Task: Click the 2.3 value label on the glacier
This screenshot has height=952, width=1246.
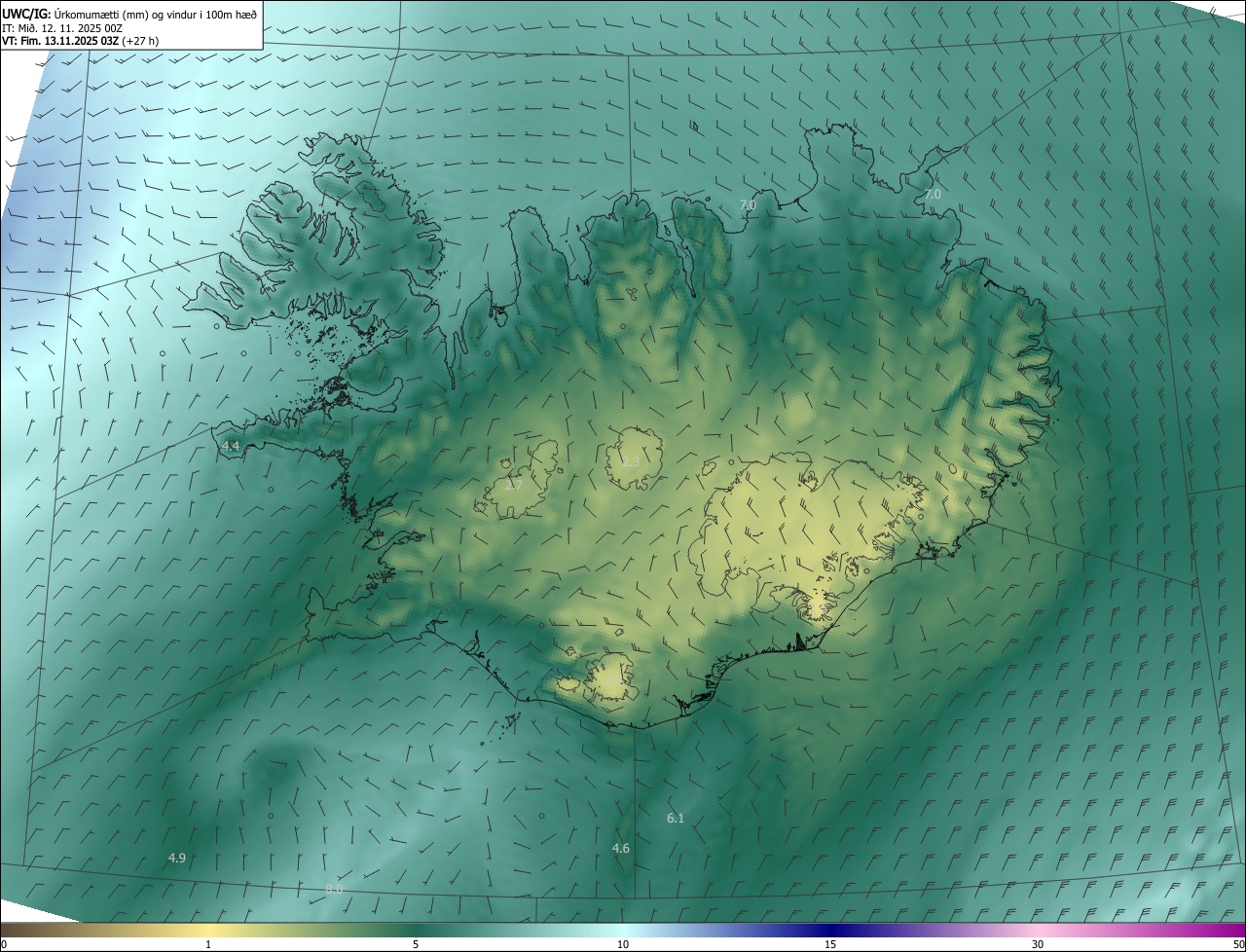Action: [x=631, y=461]
